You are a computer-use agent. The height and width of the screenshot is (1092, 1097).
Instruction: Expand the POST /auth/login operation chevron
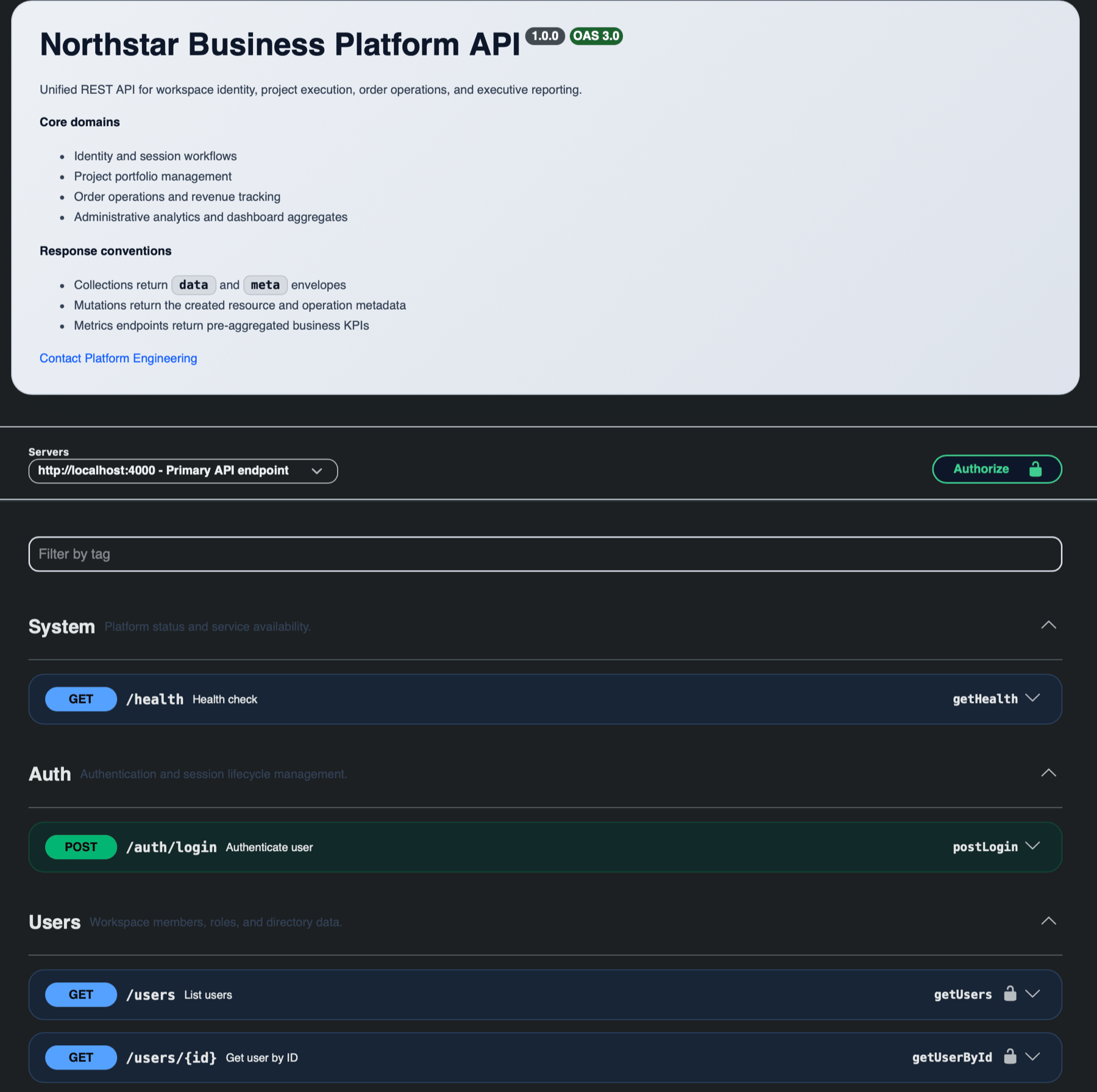(x=1032, y=846)
